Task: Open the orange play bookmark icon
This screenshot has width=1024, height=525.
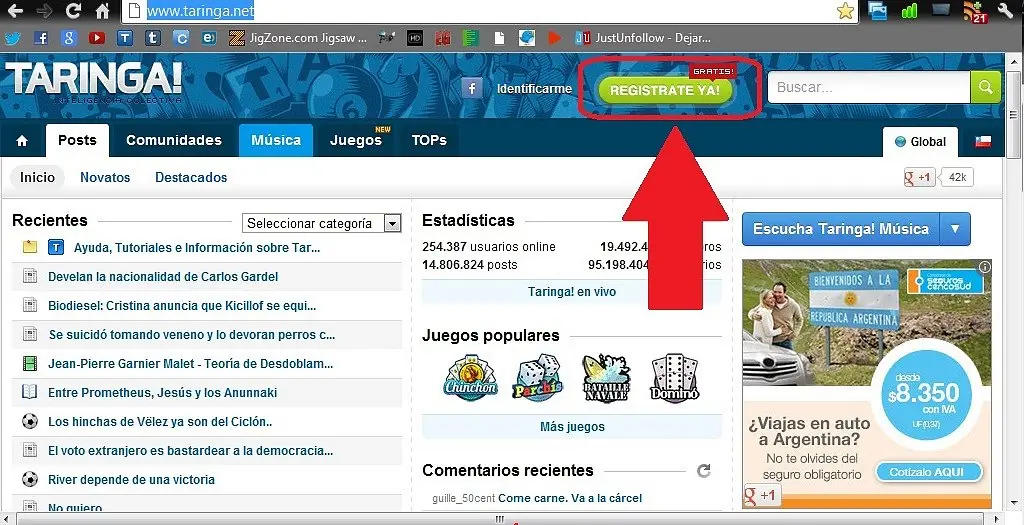Action: coord(554,39)
